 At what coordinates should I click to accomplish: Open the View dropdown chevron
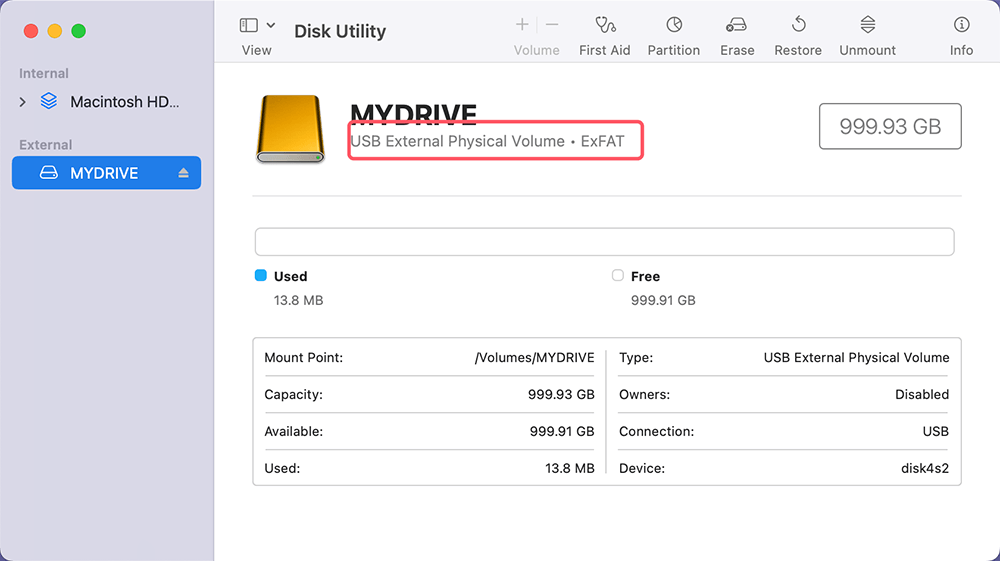pos(271,26)
